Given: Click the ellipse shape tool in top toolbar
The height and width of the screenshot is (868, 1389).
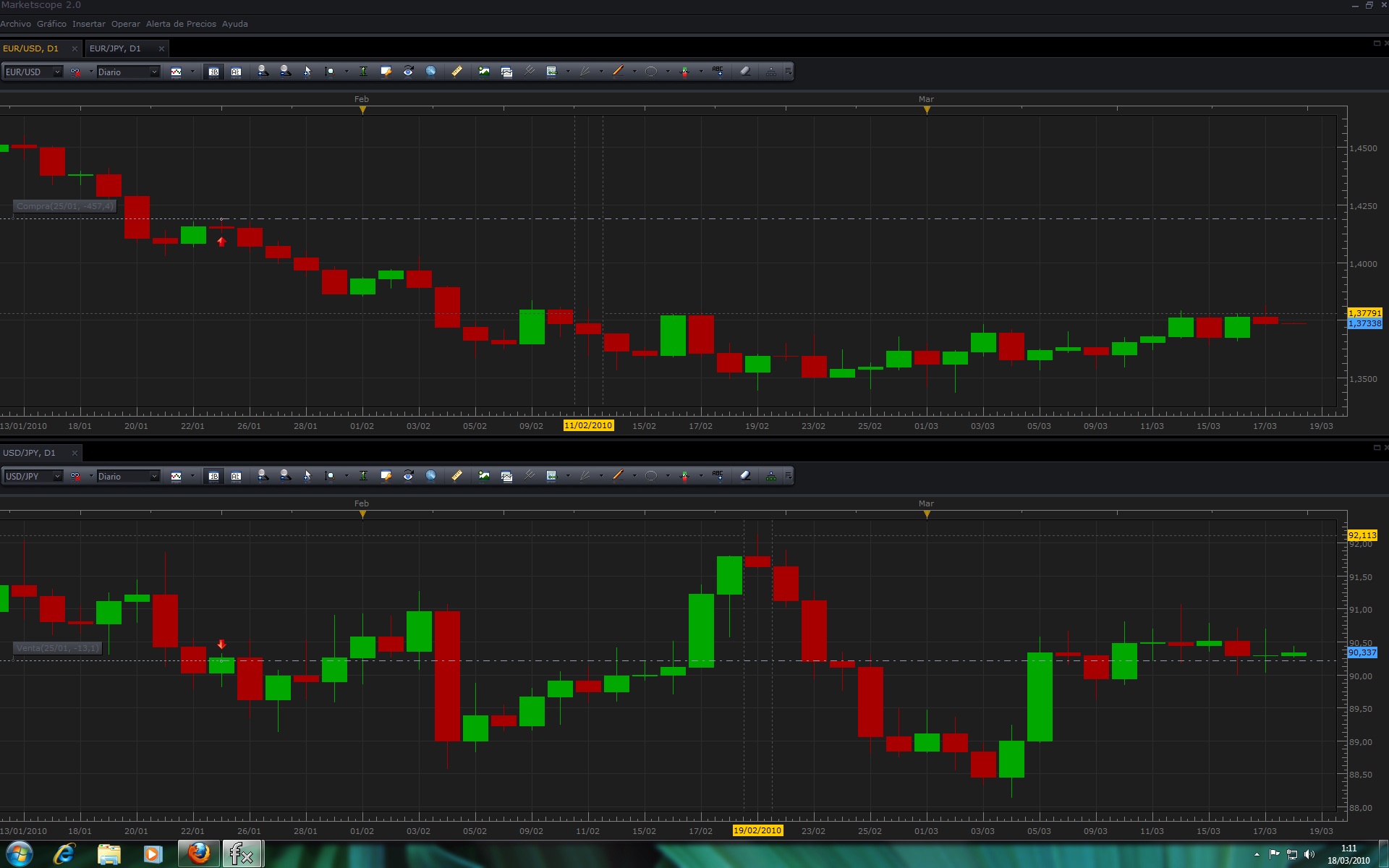Looking at the screenshot, I should pyautogui.click(x=650, y=71).
